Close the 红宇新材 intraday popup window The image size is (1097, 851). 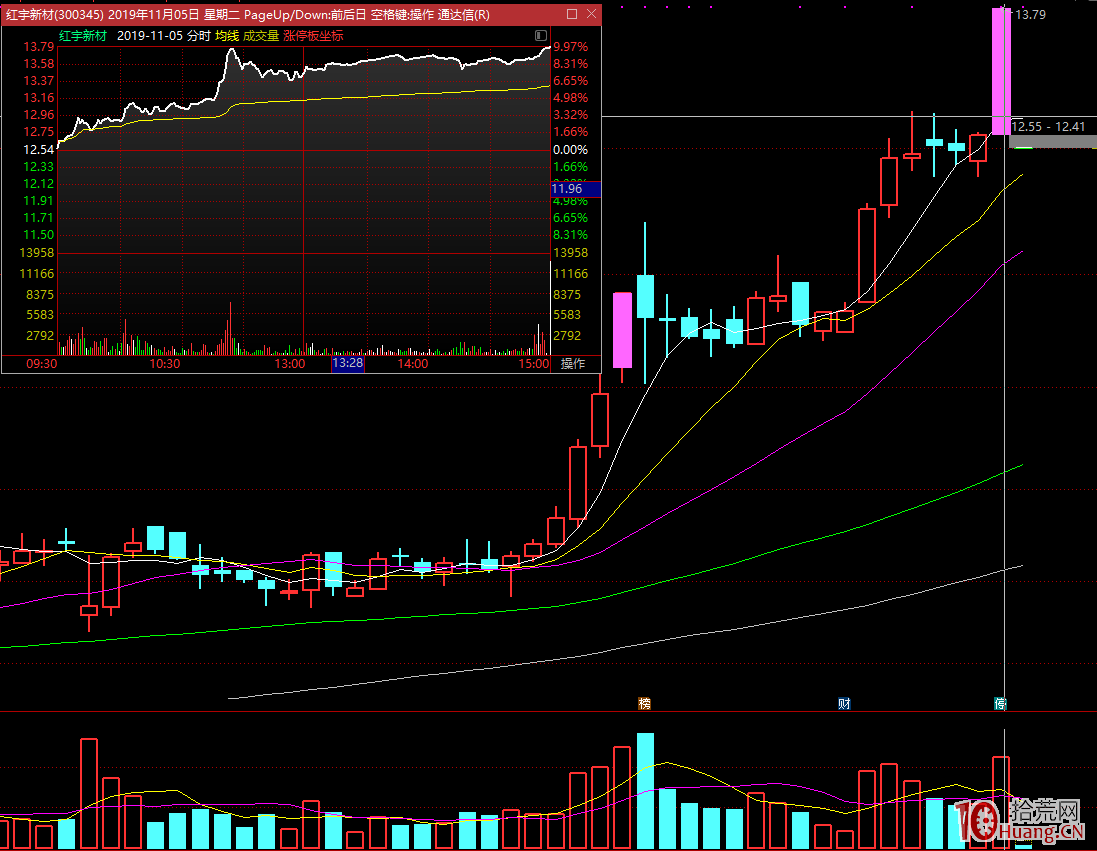(x=591, y=14)
